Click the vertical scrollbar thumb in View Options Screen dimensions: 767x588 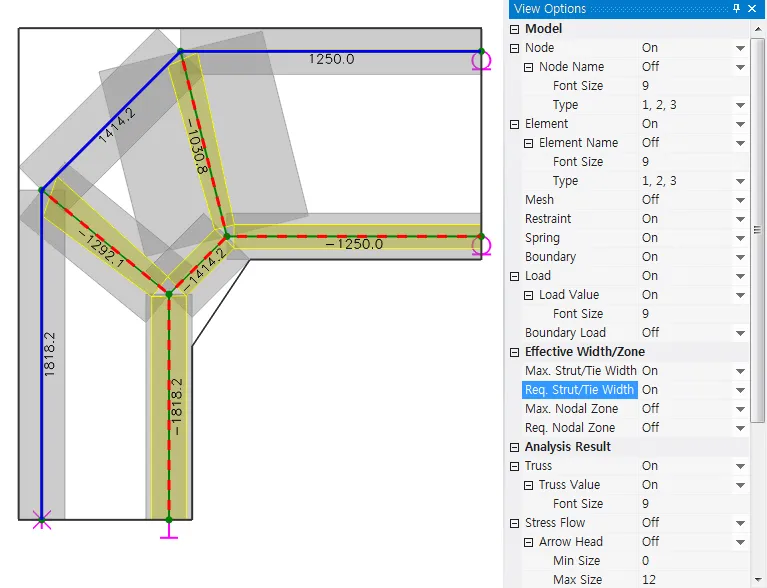758,230
